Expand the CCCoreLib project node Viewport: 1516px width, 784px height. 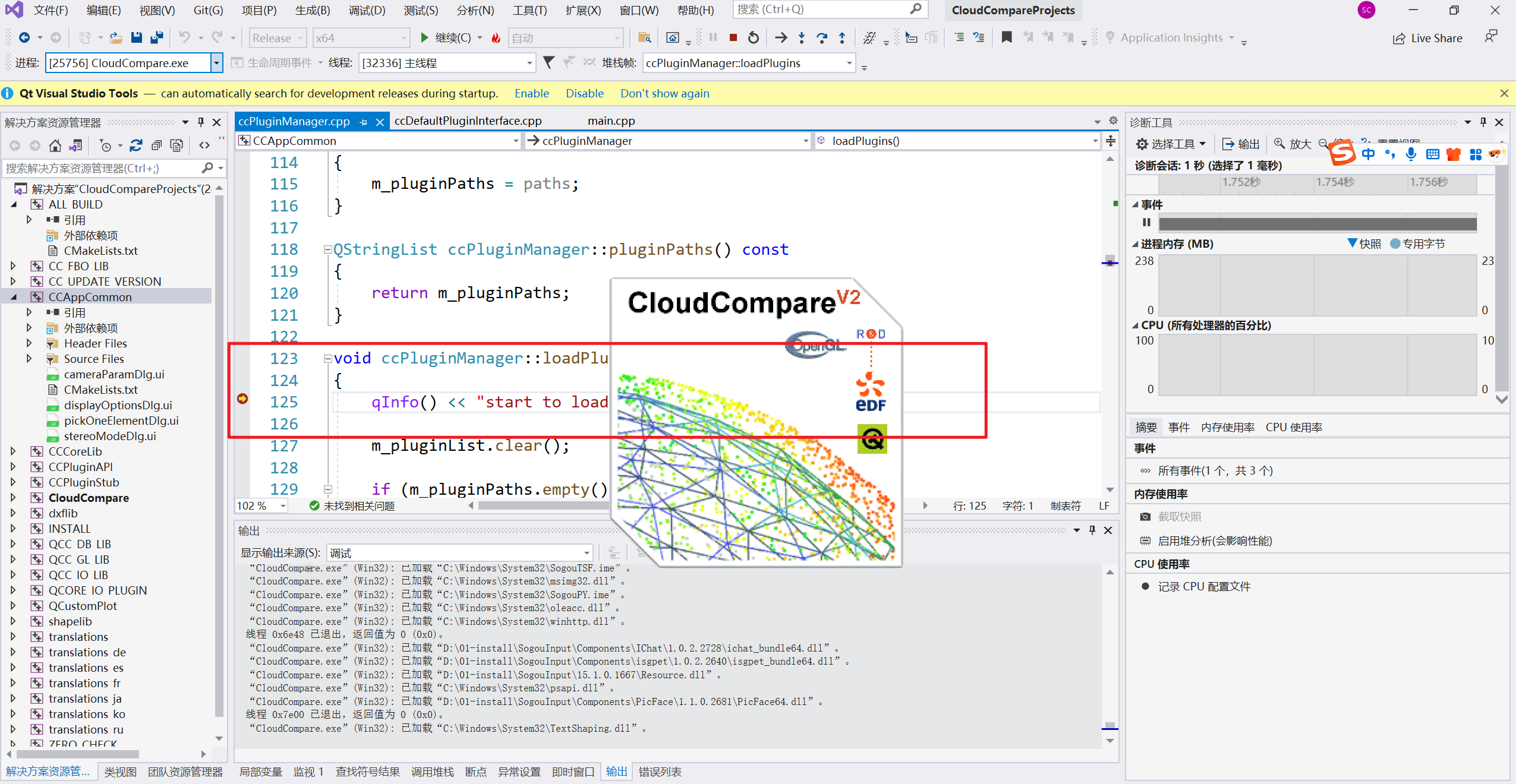(13, 451)
